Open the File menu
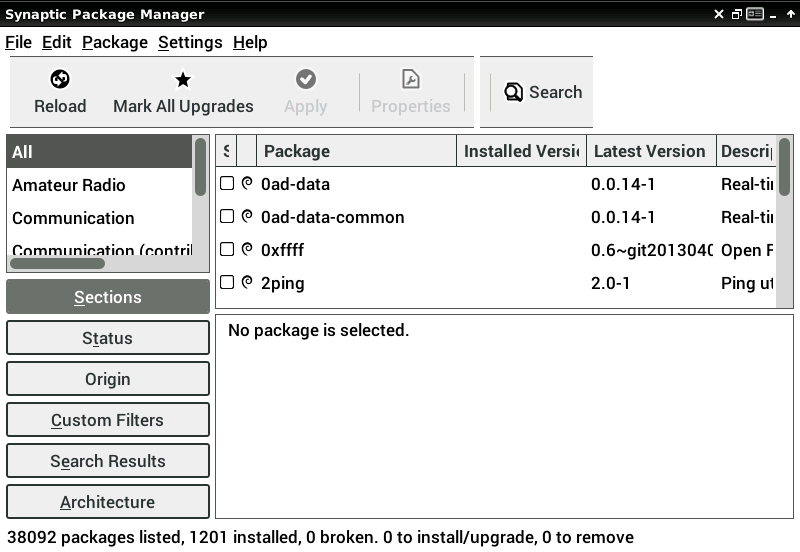The width and height of the screenshot is (800, 552). click(x=18, y=42)
